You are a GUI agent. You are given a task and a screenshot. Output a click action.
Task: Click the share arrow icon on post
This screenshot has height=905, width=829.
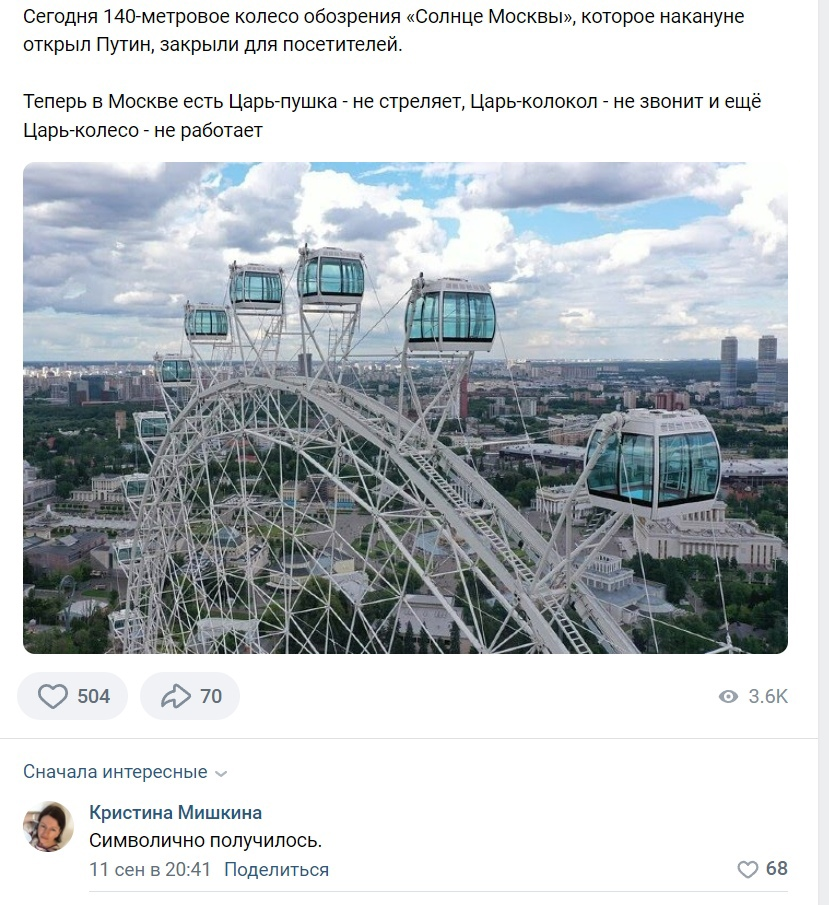click(x=176, y=696)
